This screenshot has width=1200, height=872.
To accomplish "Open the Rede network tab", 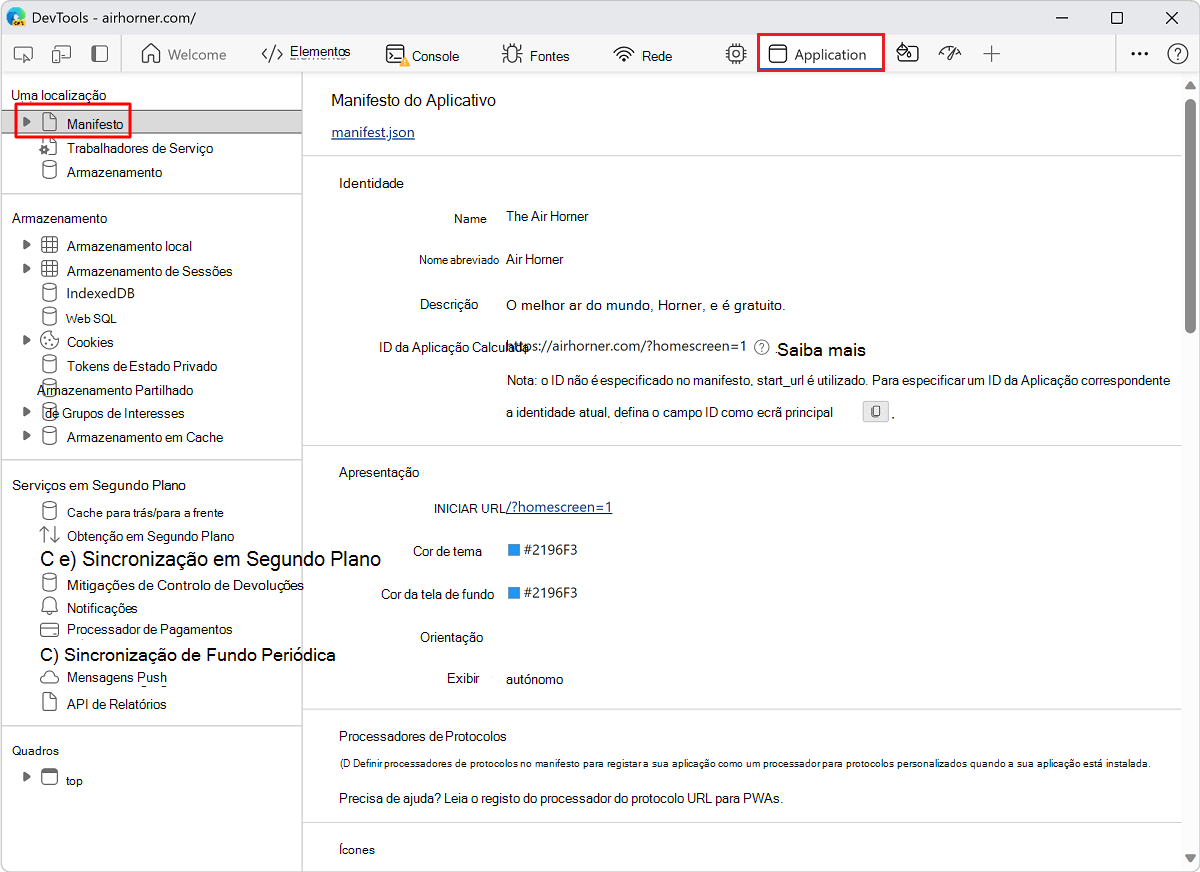I will 643,55.
